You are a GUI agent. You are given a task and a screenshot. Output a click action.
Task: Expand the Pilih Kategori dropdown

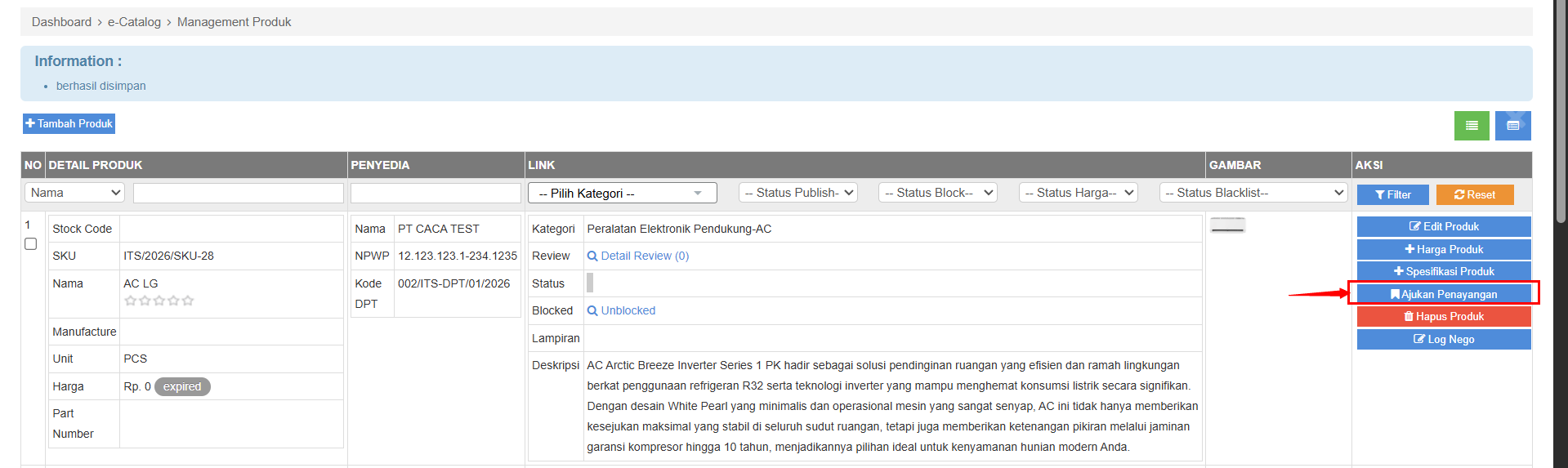622,193
